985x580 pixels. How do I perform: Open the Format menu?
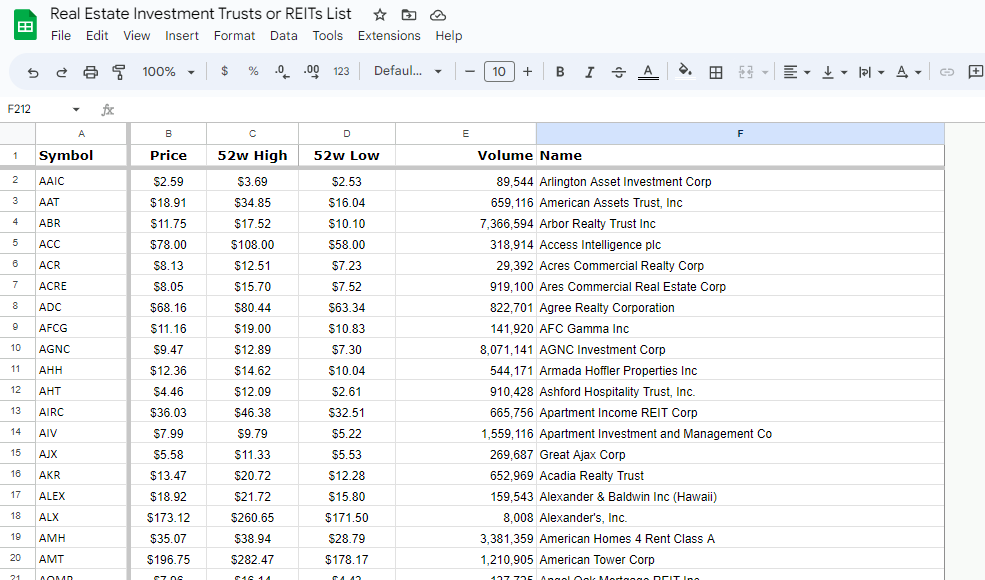click(x=234, y=36)
